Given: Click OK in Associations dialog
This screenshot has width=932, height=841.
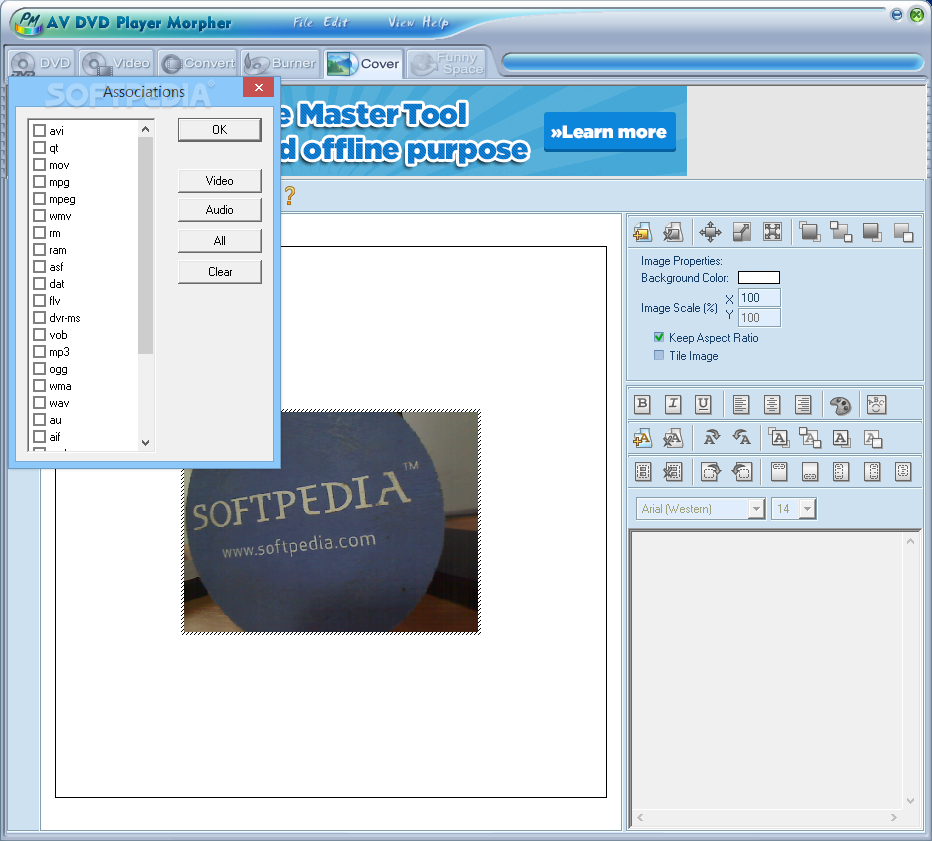Looking at the screenshot, I should click(x=219, y=130).
